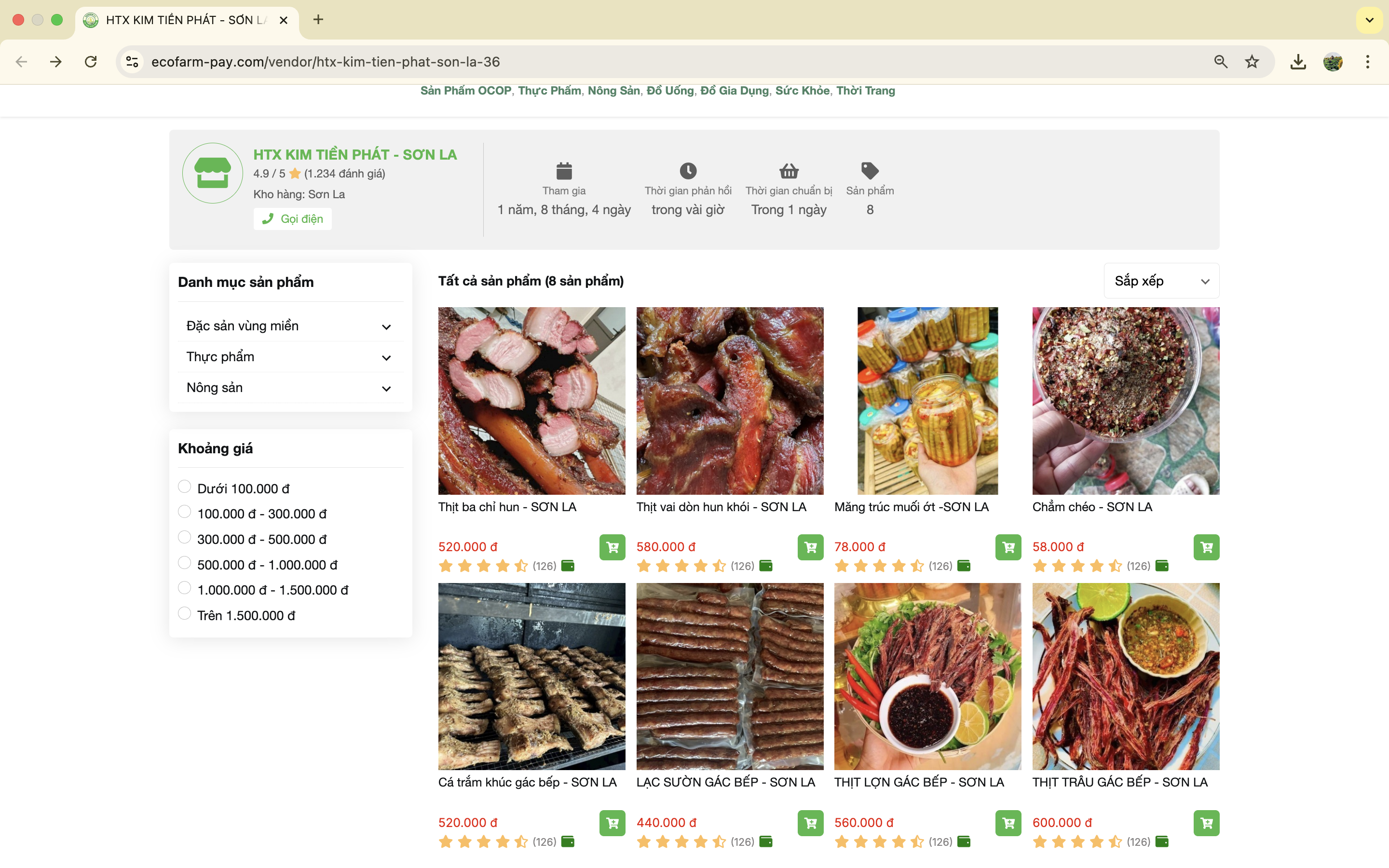Open the browser profile avatar

pyautogui.click(x=1333, y=61)
